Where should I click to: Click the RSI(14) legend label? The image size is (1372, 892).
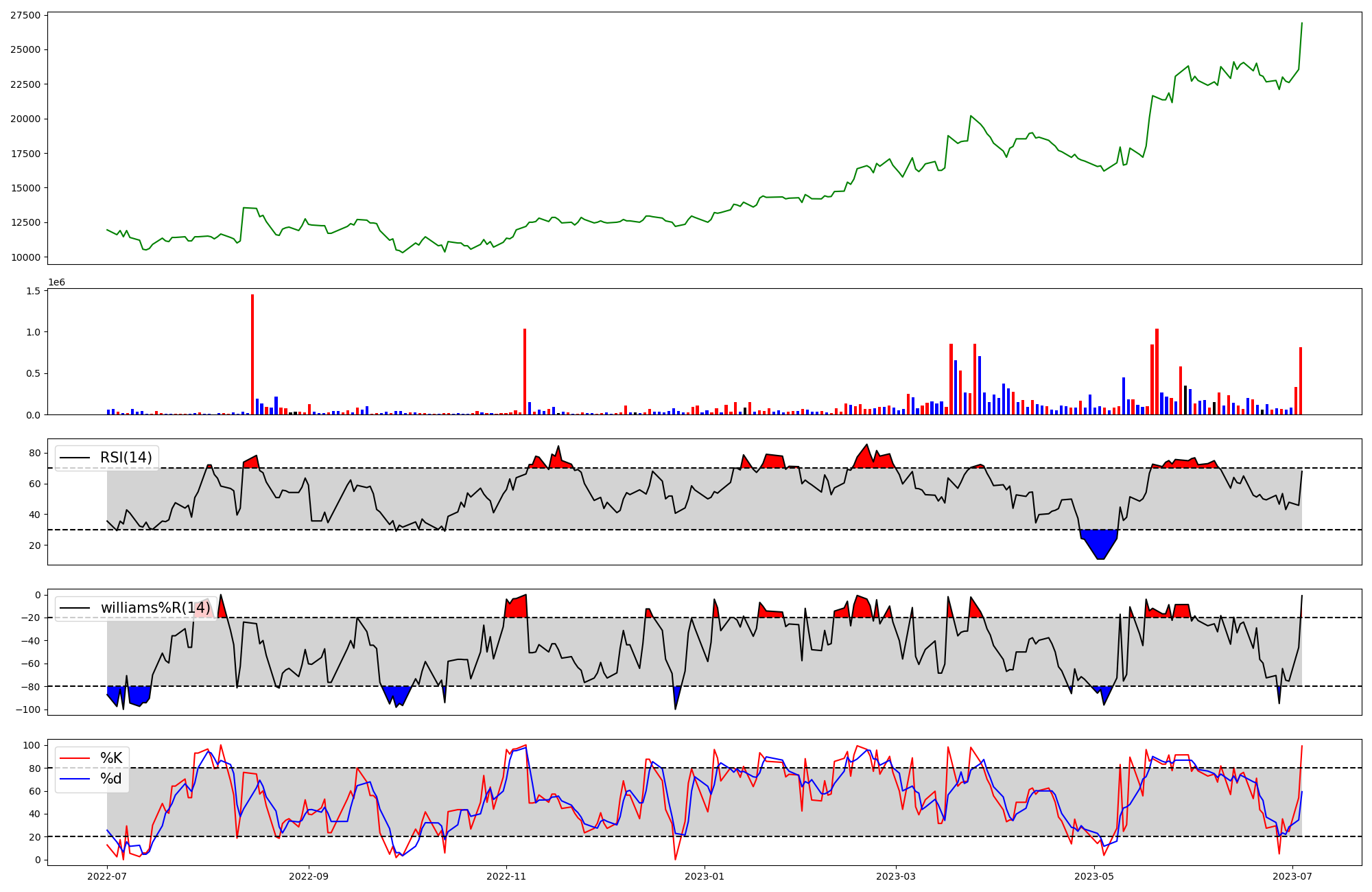126,458
